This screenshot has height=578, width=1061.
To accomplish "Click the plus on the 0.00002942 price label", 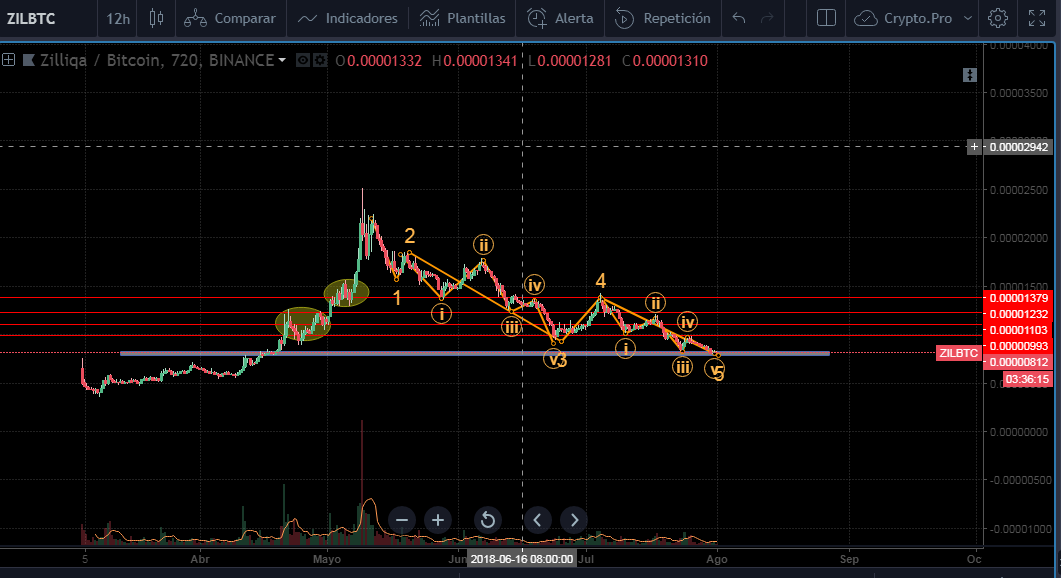I will [974, 147].
